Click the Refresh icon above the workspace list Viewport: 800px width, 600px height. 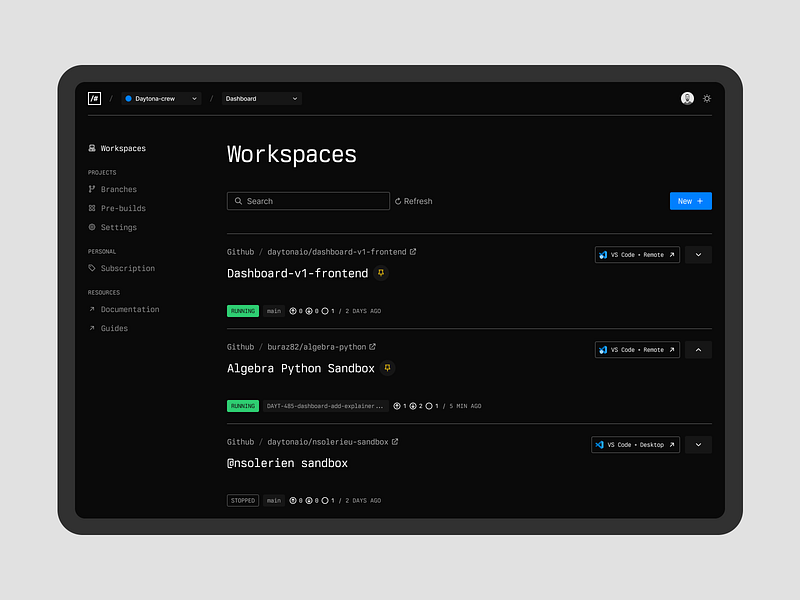(x=398, y=201)
